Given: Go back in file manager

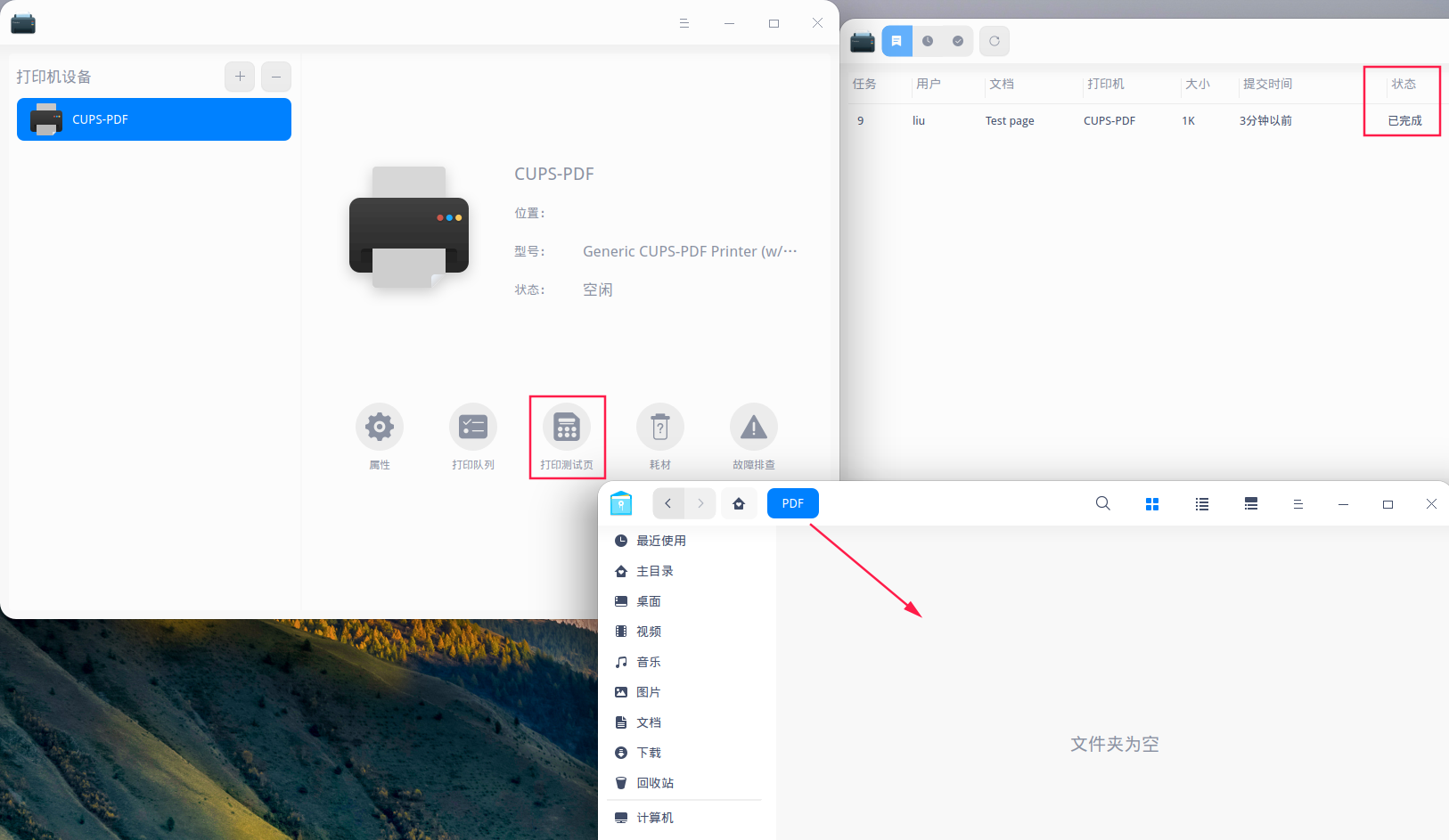Looking at the screenshot, I should 668,503.
